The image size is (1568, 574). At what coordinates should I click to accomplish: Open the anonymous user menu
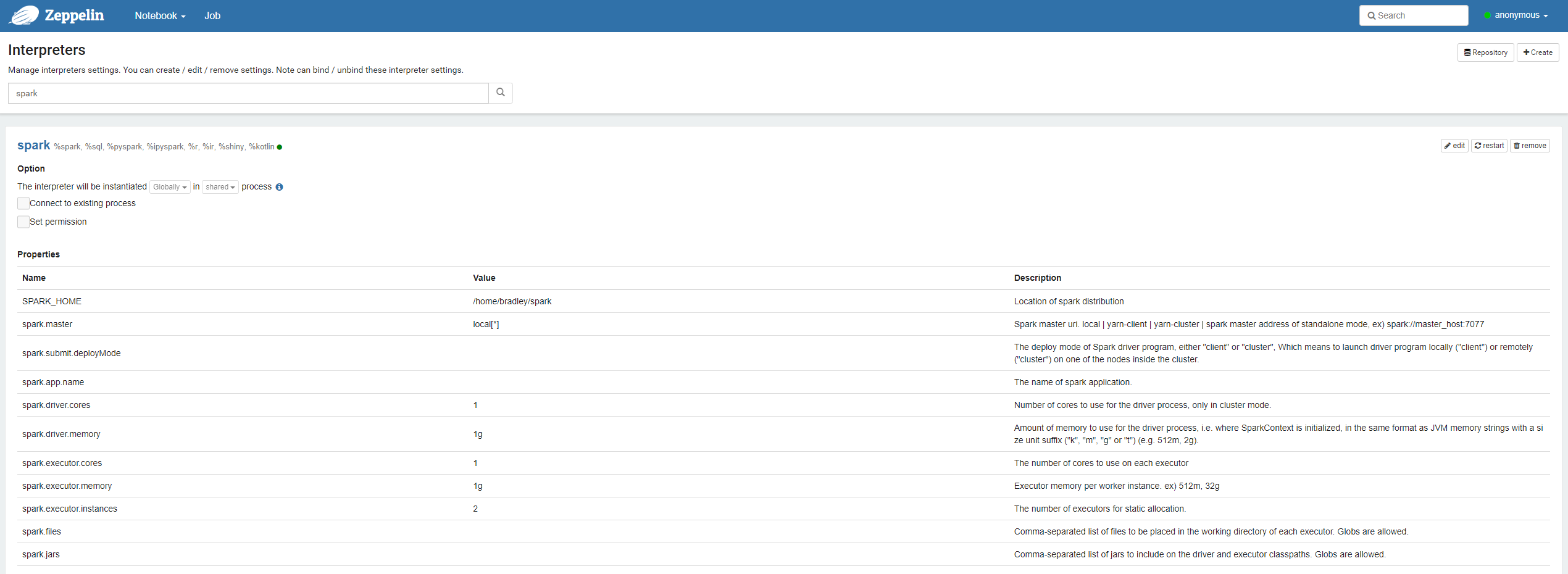click(1516, 15)
